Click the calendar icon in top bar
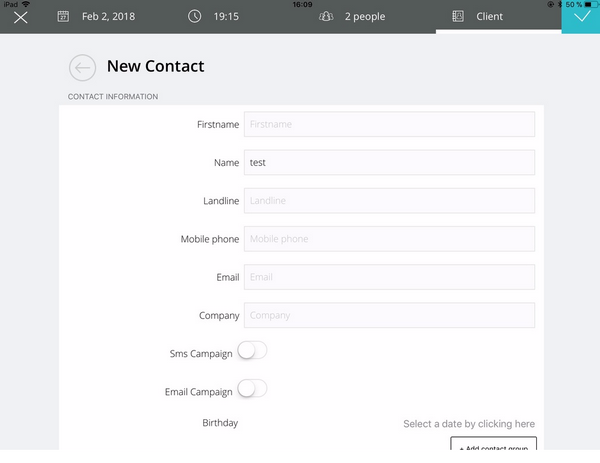This screenshot has height=463, width=600. [63, 17]
